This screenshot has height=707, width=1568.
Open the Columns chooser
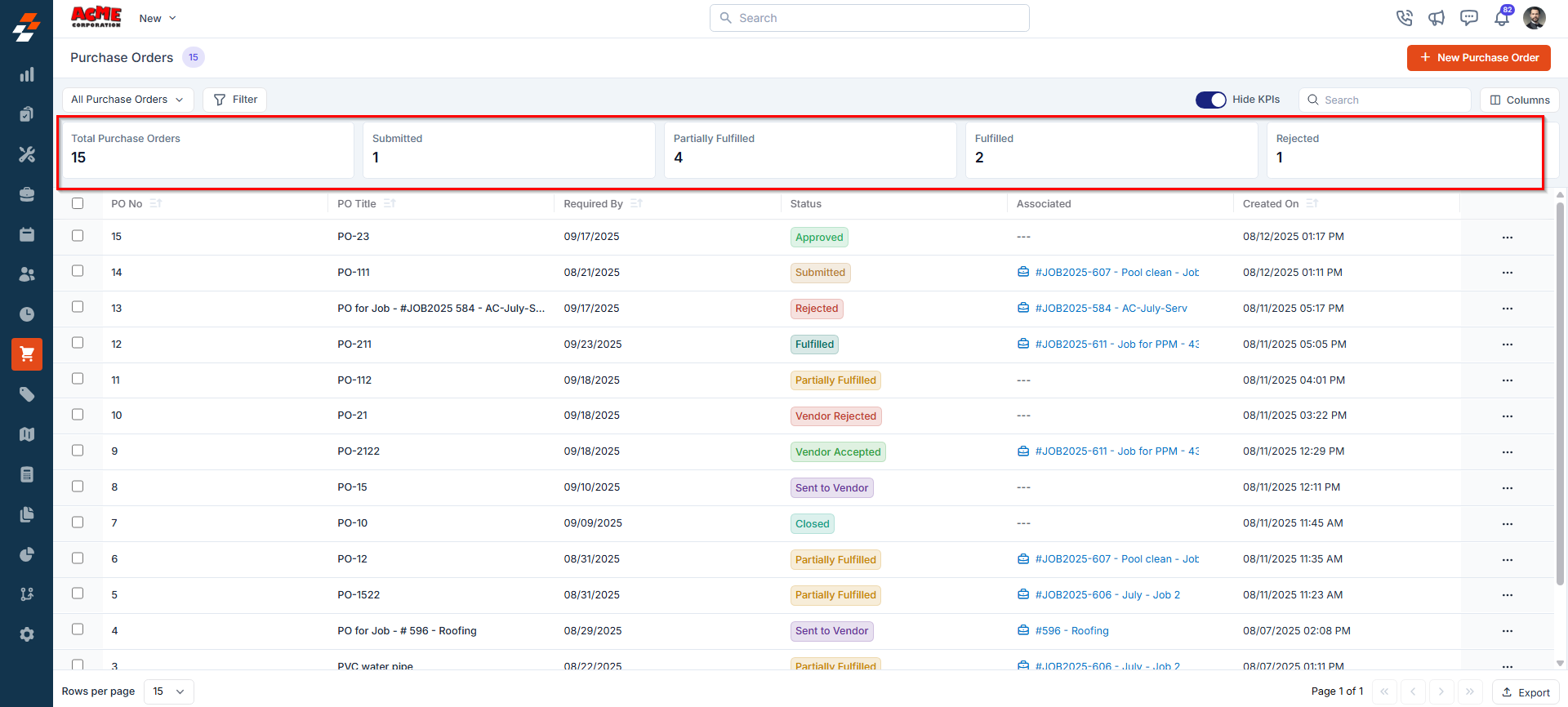tap(1520, 100)
